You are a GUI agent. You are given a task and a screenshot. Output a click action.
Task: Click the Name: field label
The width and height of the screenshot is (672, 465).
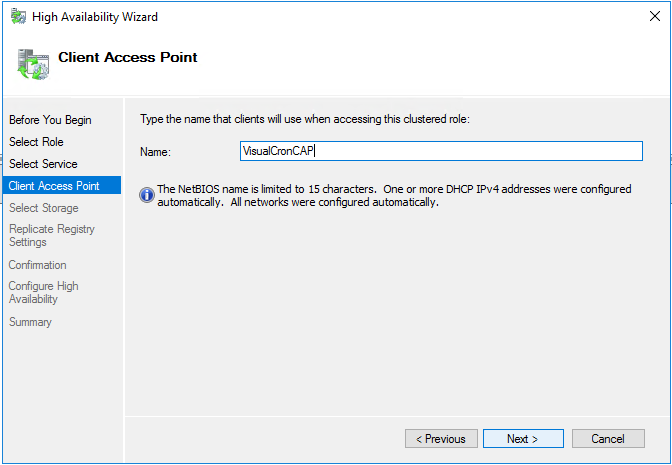(x=156, y=152)
